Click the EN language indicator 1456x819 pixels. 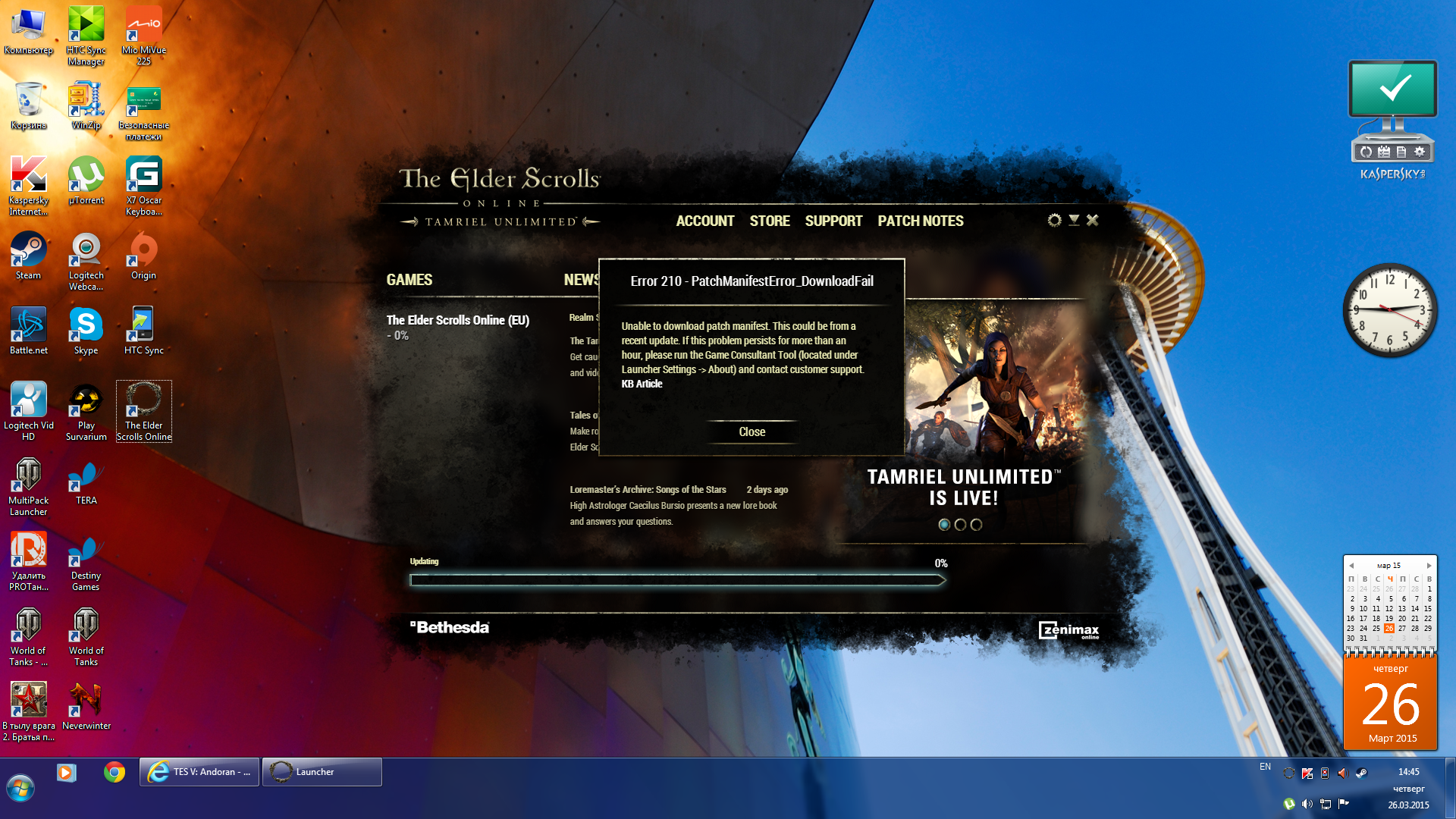click(1265, 767)
